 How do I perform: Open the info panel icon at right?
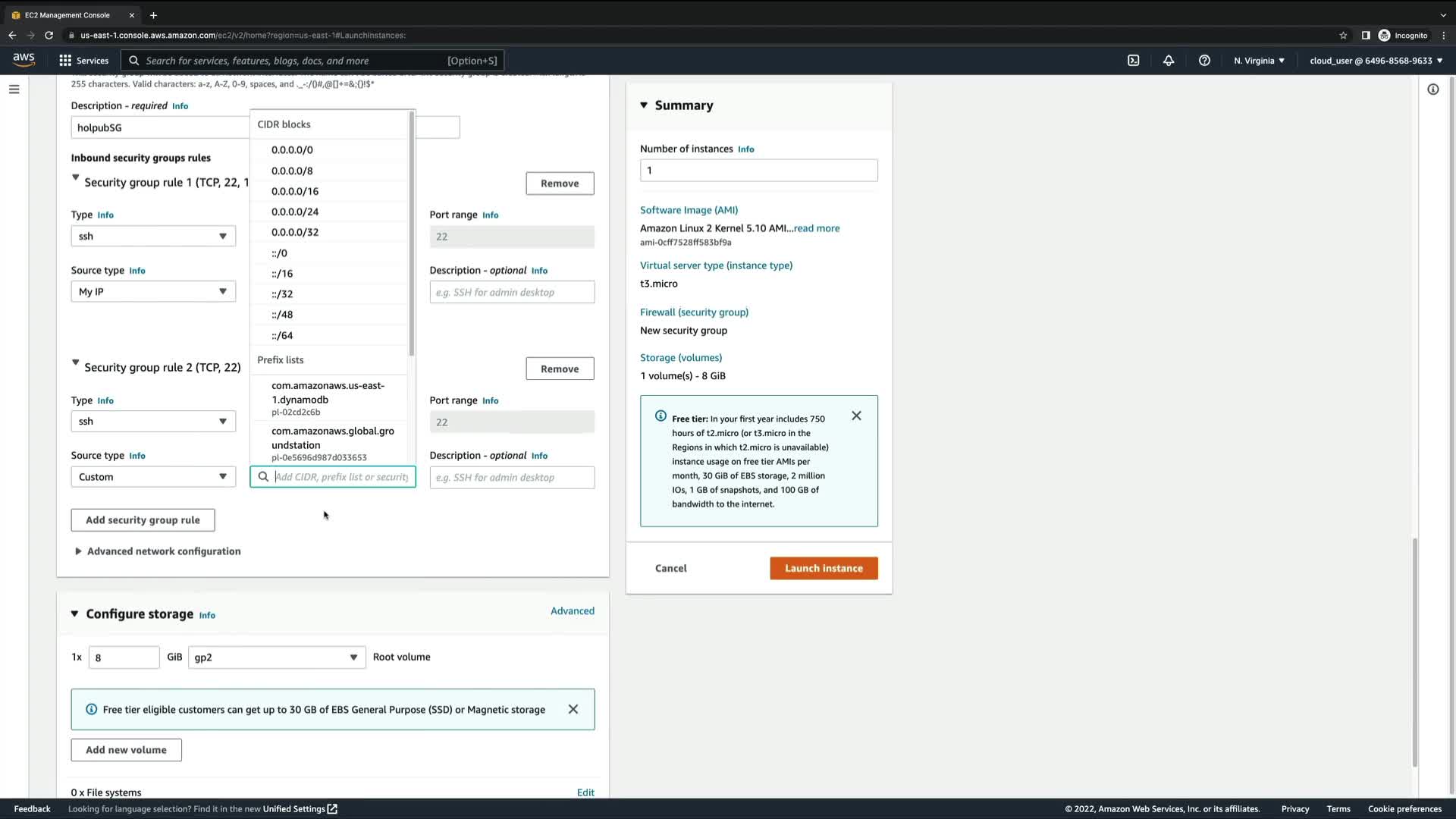pyautogui.click(x=1432, y=89)
